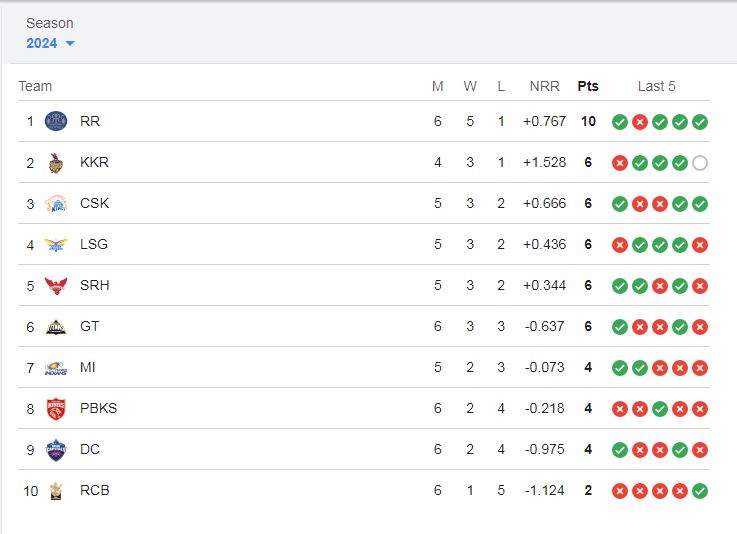Viewport: 737px width, 534px height.
Task: Click the PBKS team logo
Action: [56, 408]
